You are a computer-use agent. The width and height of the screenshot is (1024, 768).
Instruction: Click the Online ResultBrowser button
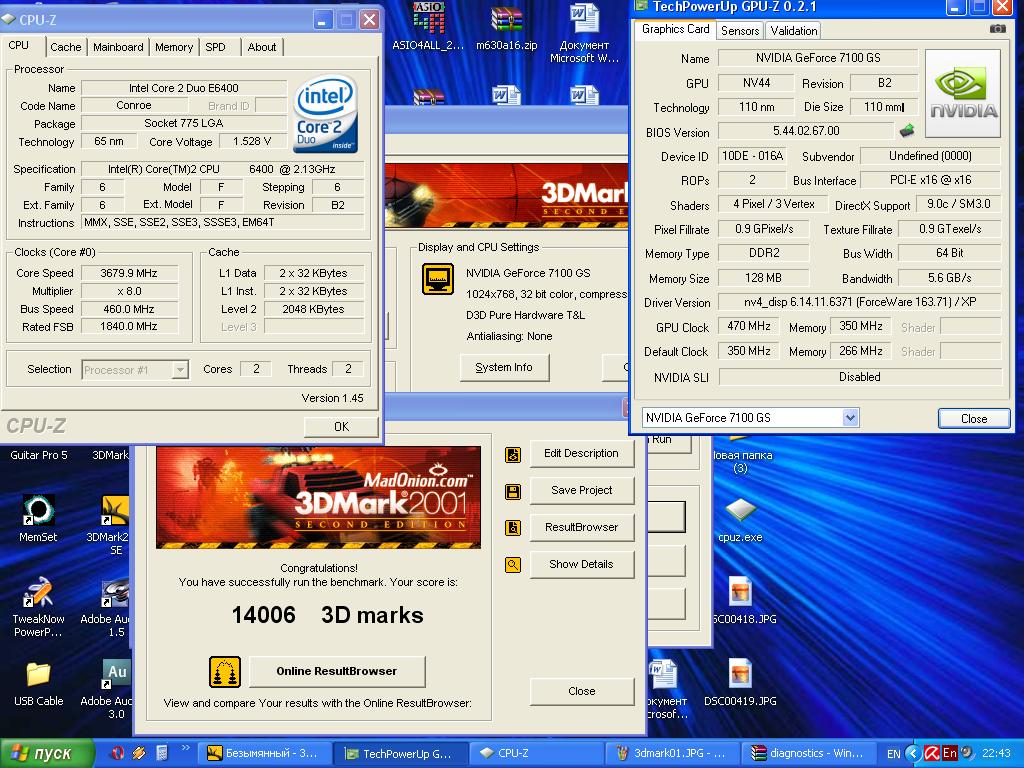point(336,671)
